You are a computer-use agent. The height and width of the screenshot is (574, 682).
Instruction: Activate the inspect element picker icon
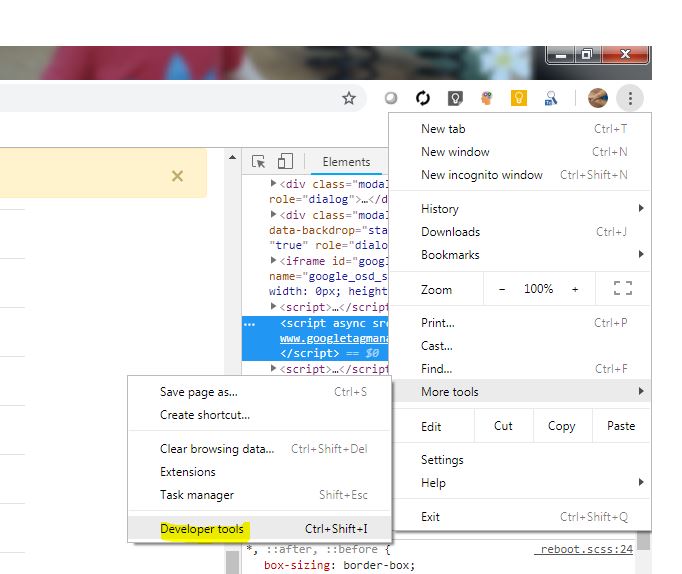258,161
